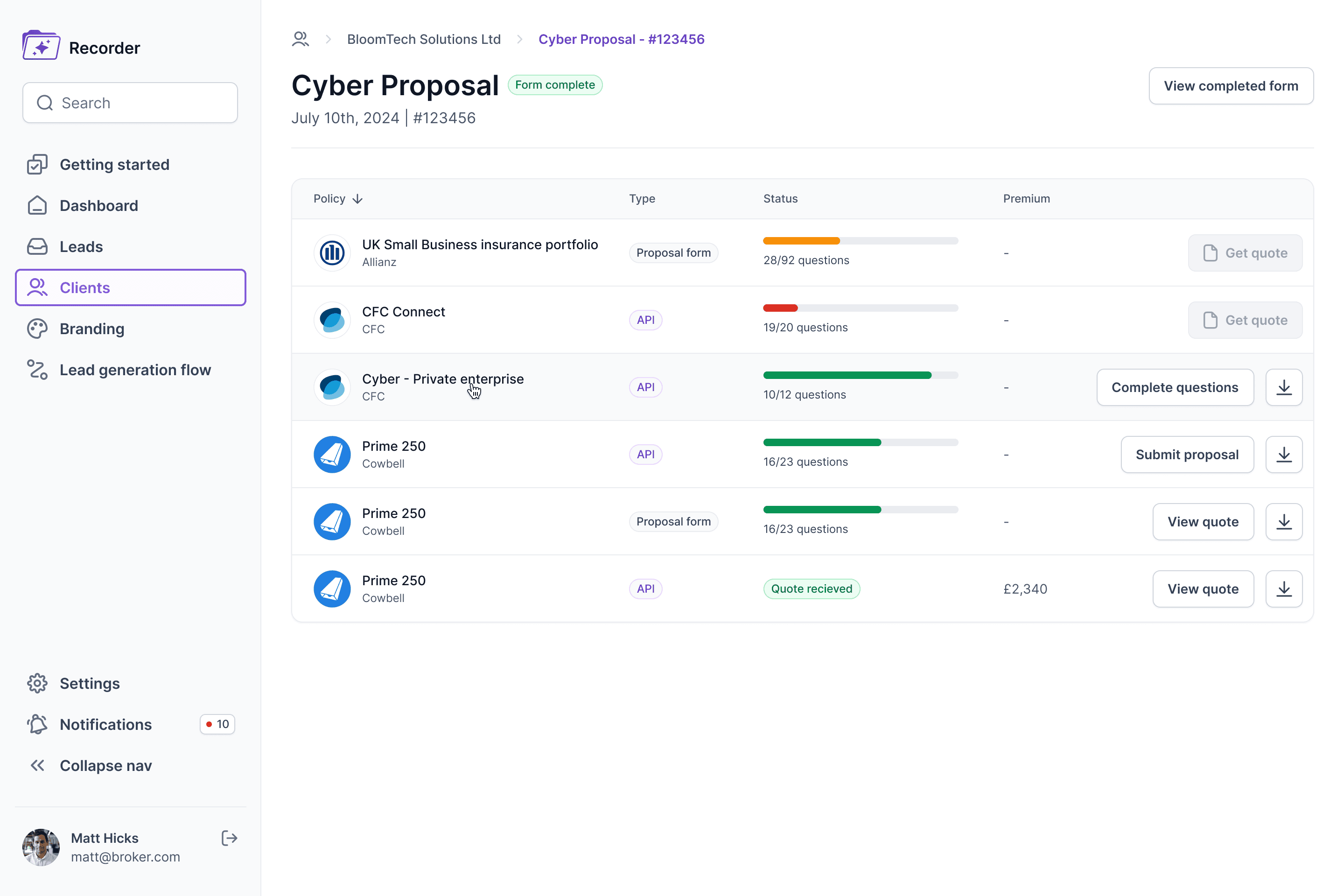Open Lead generation flow page
Screen dimensions: 1344x896
coord(135,370)
